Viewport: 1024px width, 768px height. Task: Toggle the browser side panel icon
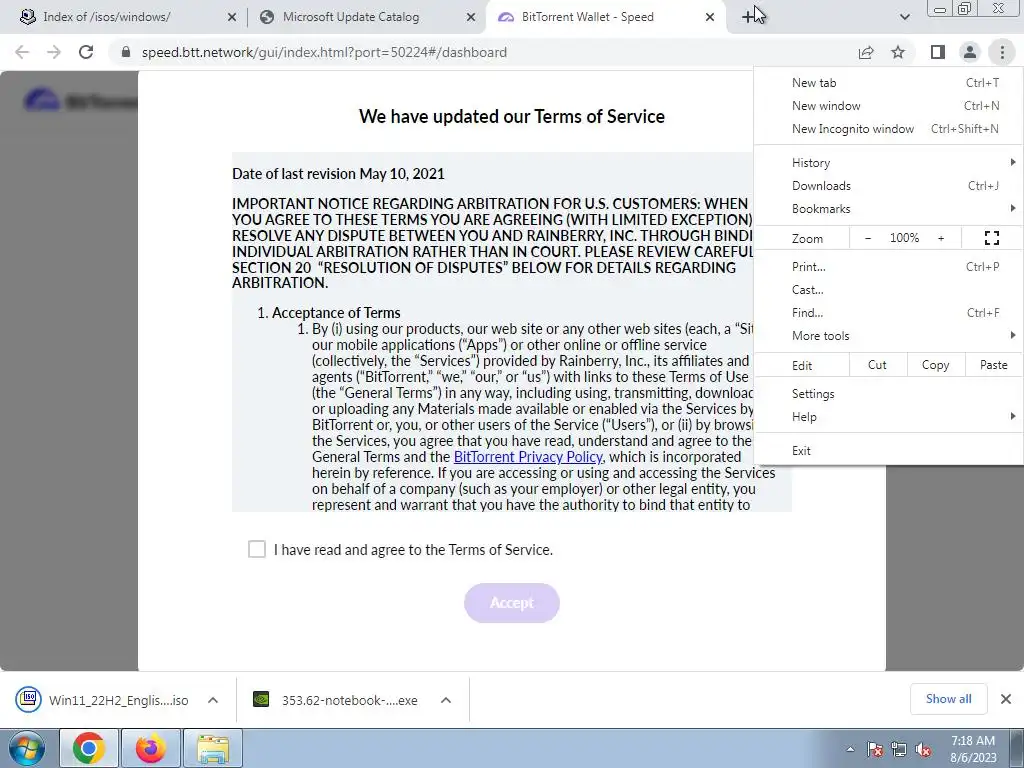938,52
